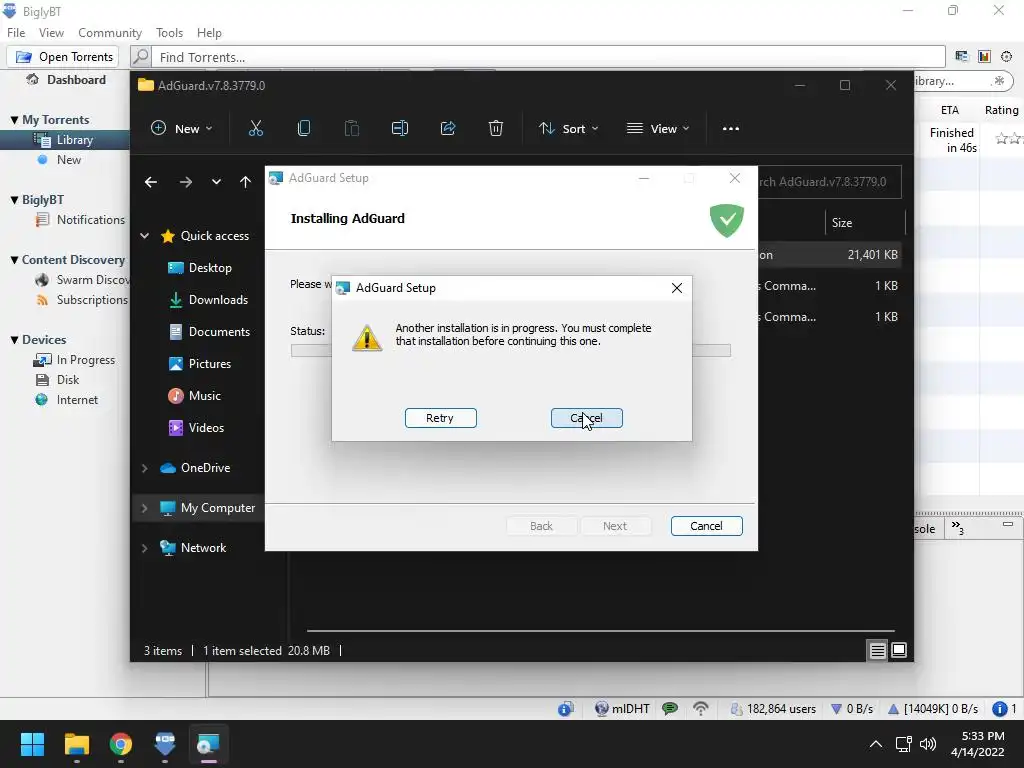1024x768 pixels.
Task: Click the Open Torrents button
Action: click(63, 57)
